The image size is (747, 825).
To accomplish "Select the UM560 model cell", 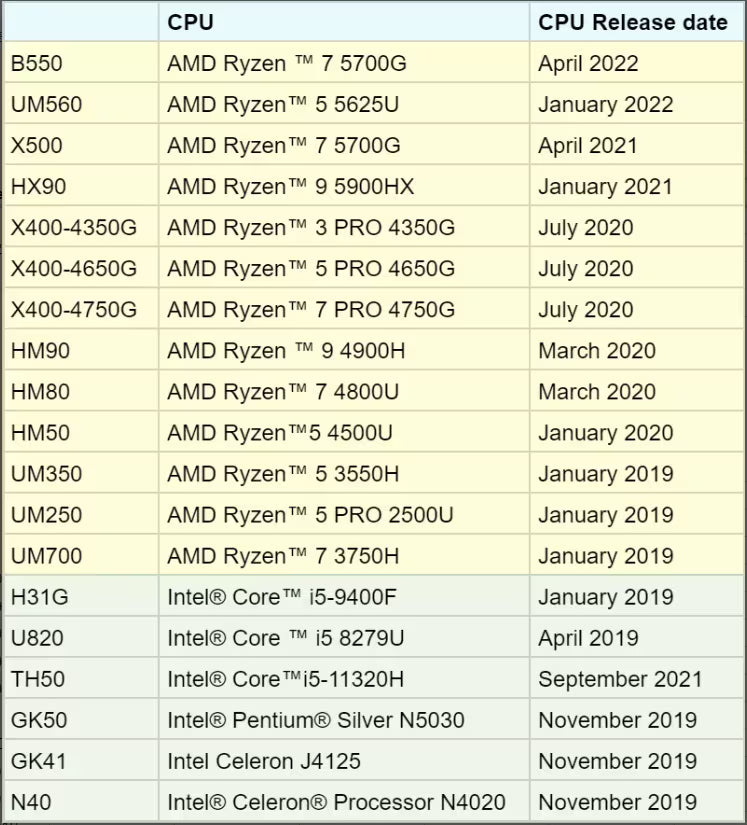I will coord(46,105).
